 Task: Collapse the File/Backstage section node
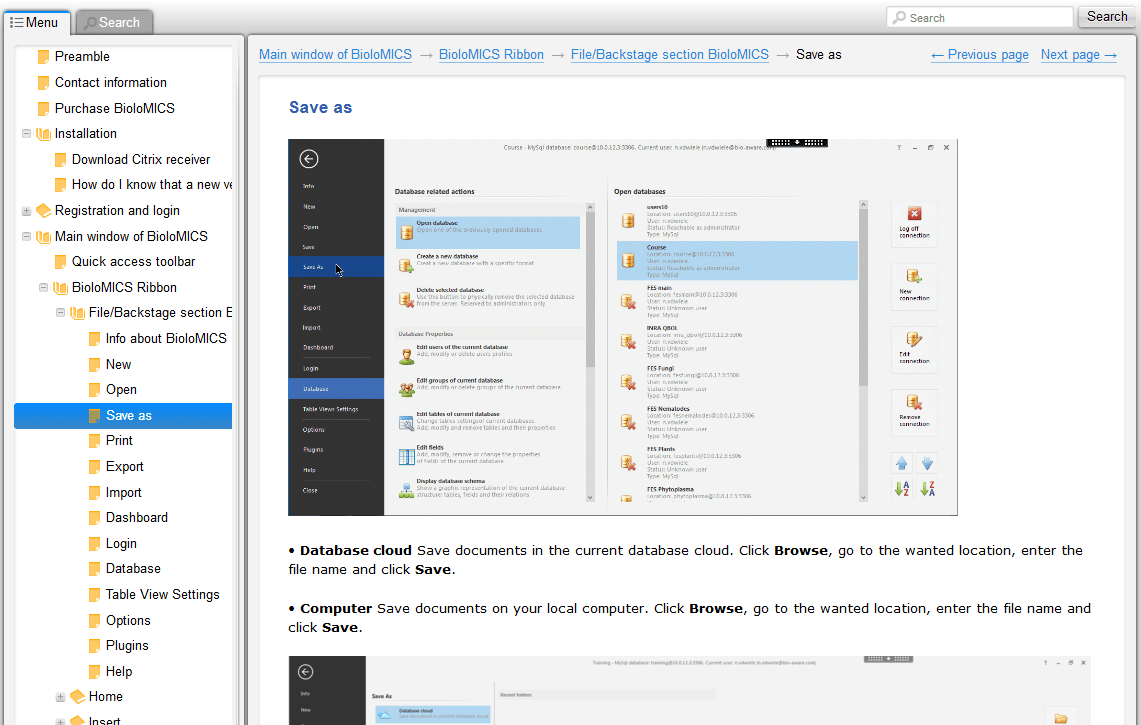click(x=60, y=313)
